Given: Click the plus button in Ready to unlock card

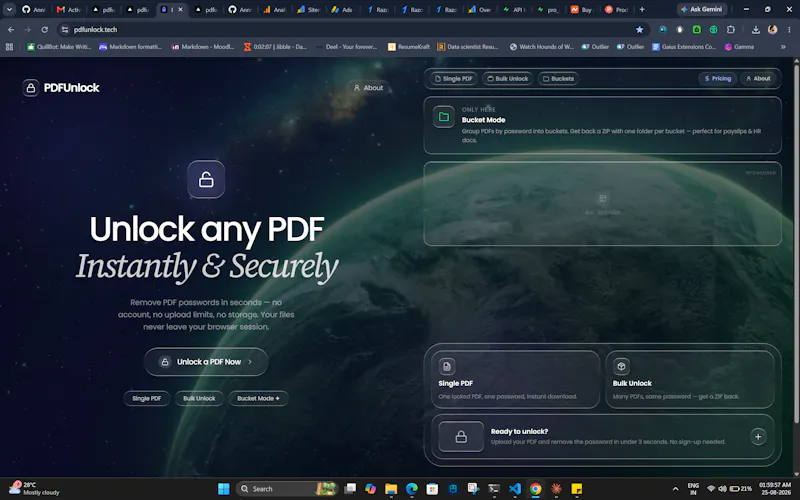Looking at the screenshot, I should tap(758, 437).
